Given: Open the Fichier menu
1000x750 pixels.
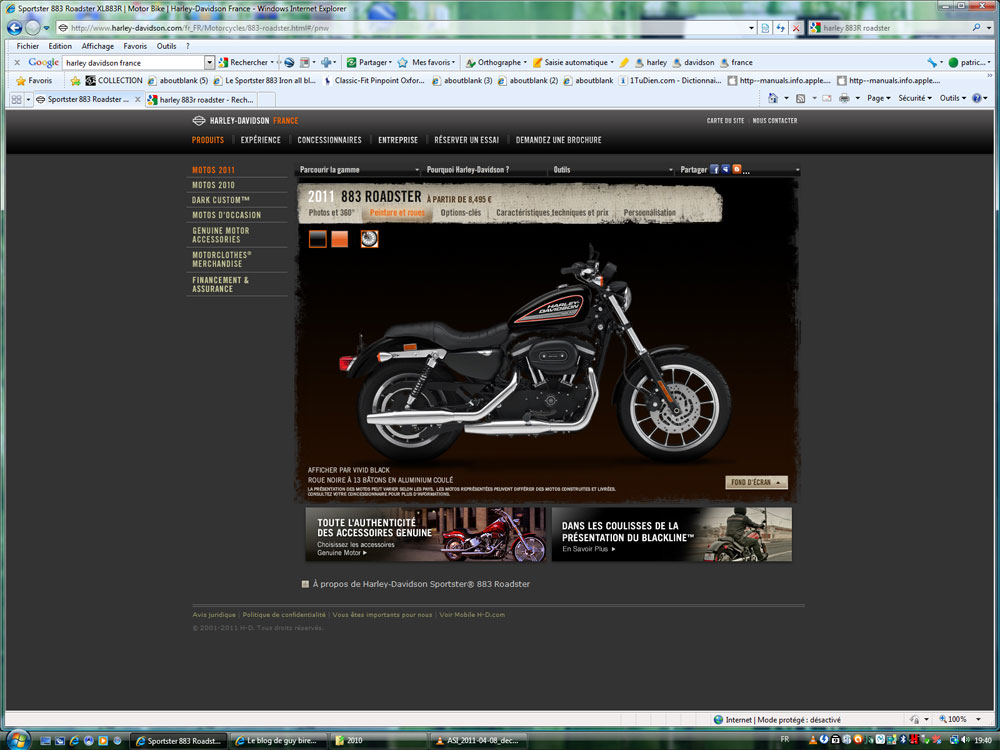Looking at the screenshot, I should (x=27, y=46).
